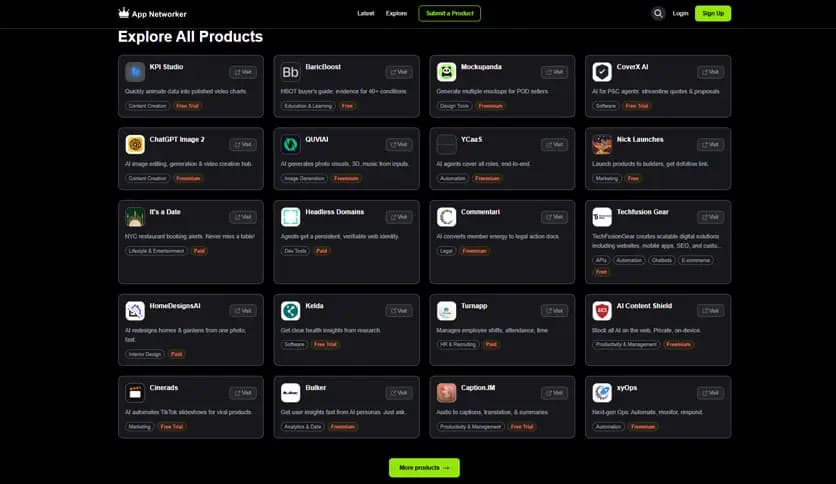Open the Explore nav item
Image resolution: width=836 pixels, height=484 pixels.
coord(396,13)
